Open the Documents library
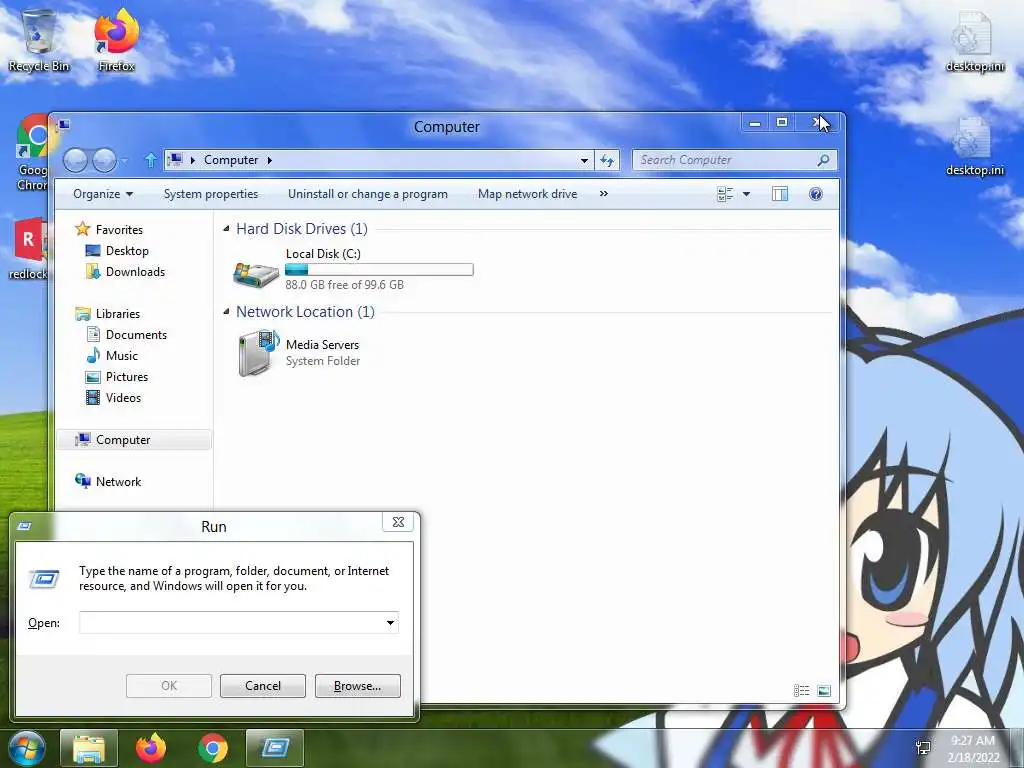Image resolution: width=1024 pixels, height=768 pixels. [136, 334]
